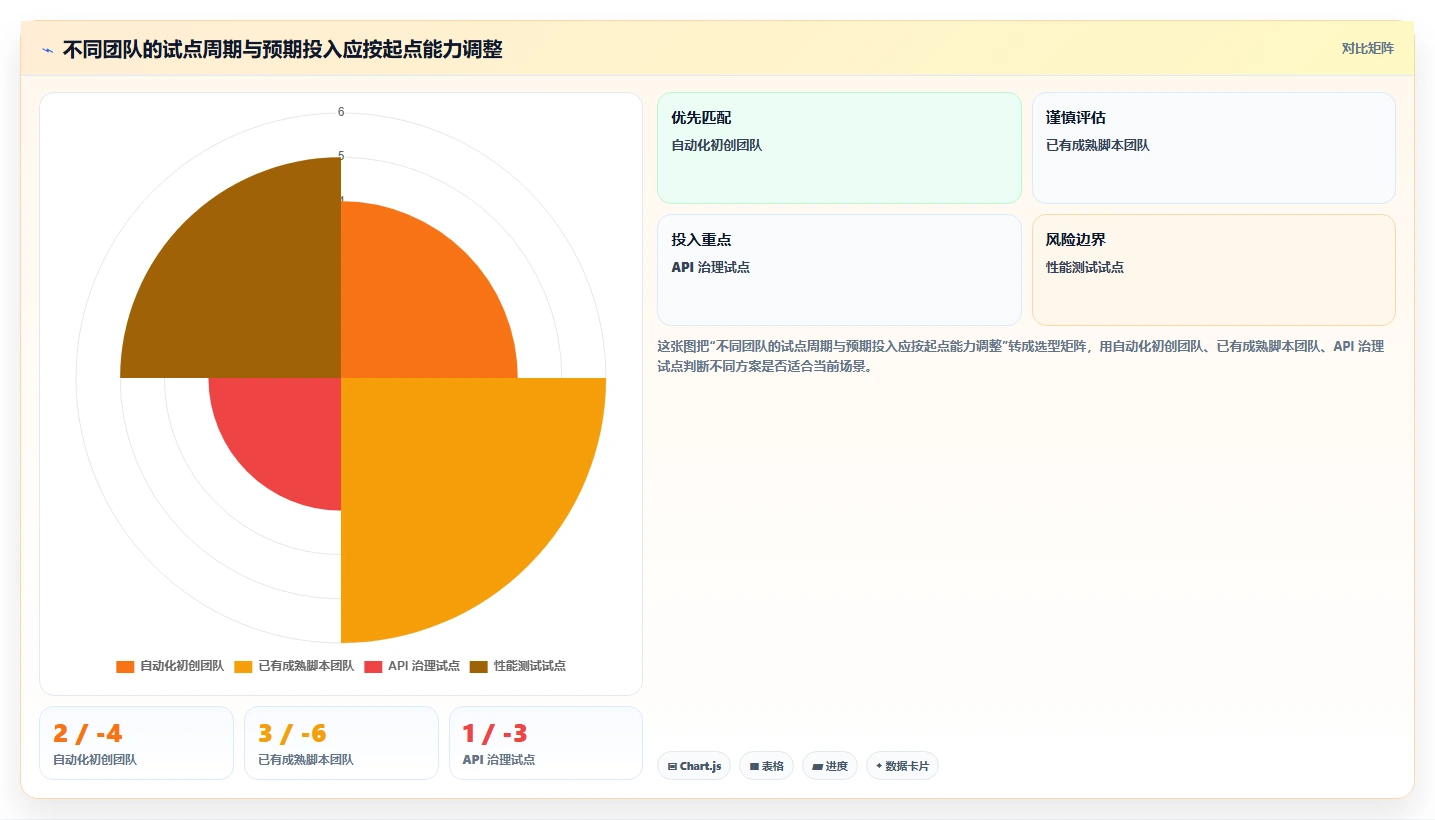
Task: Click the radial axis label 5
Action: [341, 156]
